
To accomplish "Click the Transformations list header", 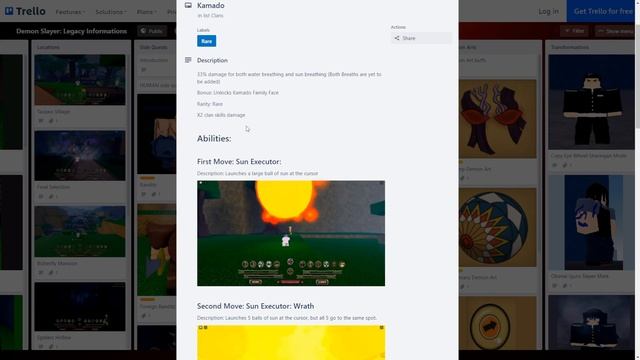I will (570, 47).
